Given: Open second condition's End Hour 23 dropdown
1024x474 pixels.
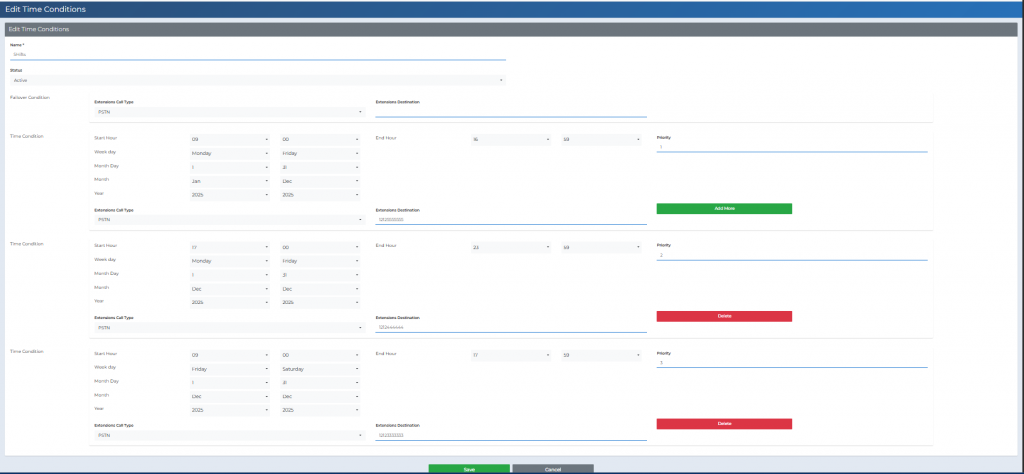Looking at the screenshot, I should coord(510,246).
